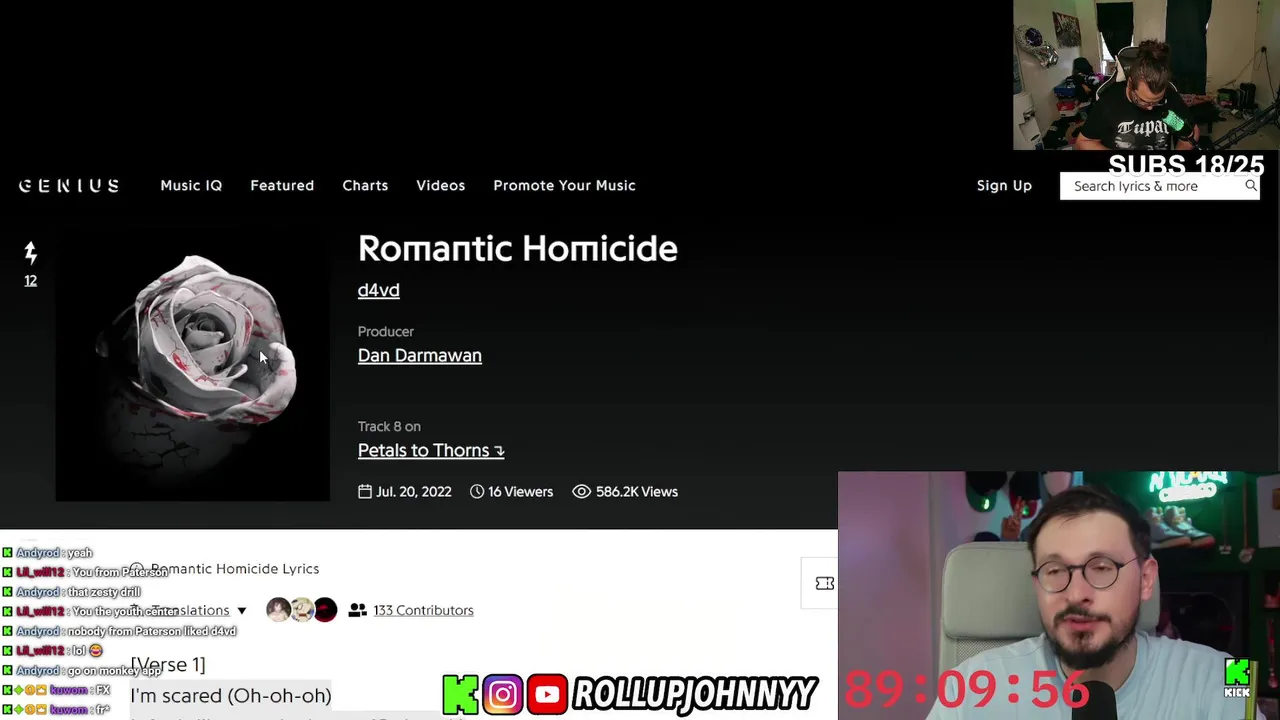This screenshot has height=720, width=1280.
Task: Click the "SUBS 18/25" counter overlay
Action: (x=1186, y=165)
